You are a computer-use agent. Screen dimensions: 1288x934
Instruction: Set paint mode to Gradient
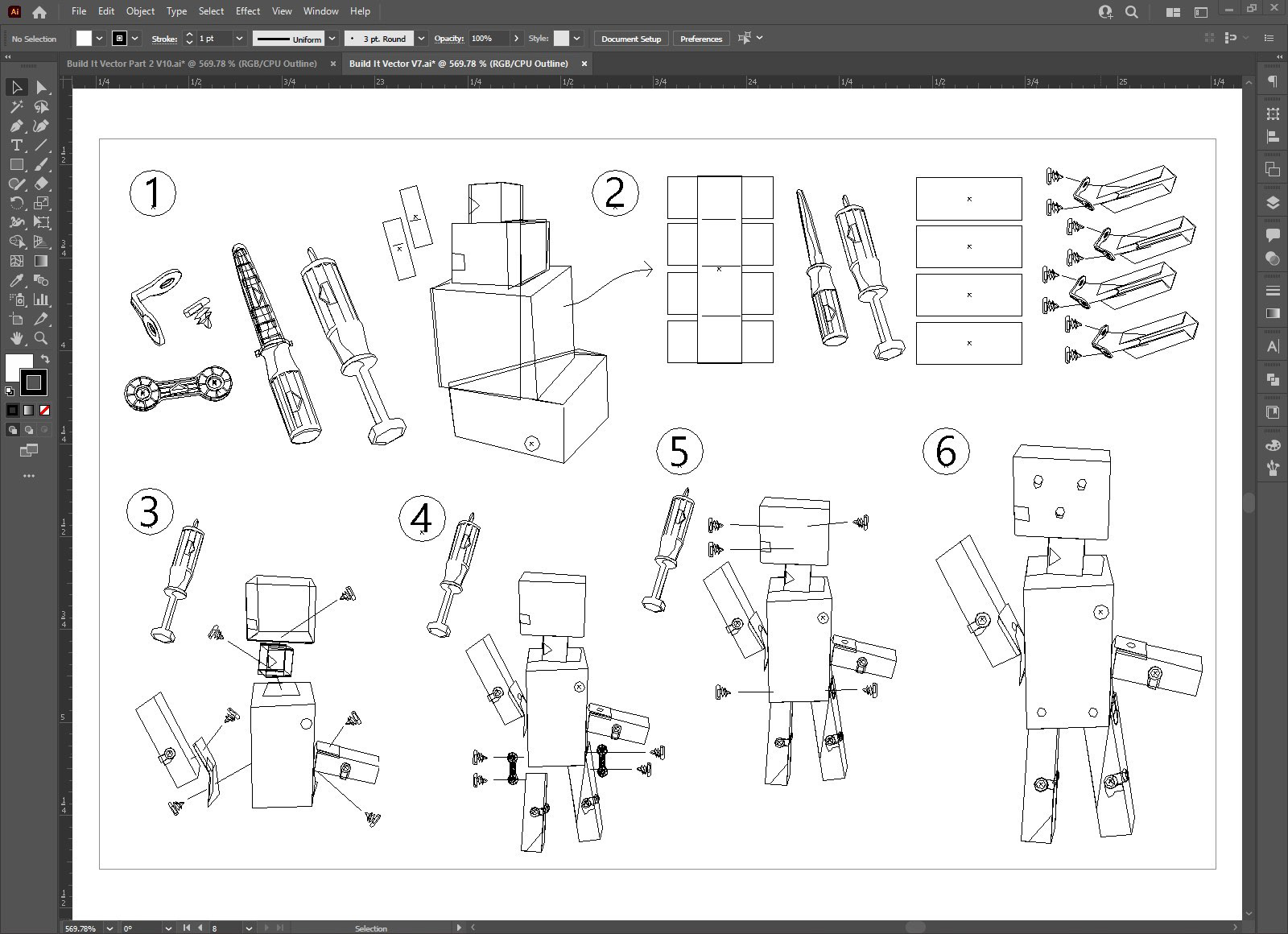click(28, 410)
